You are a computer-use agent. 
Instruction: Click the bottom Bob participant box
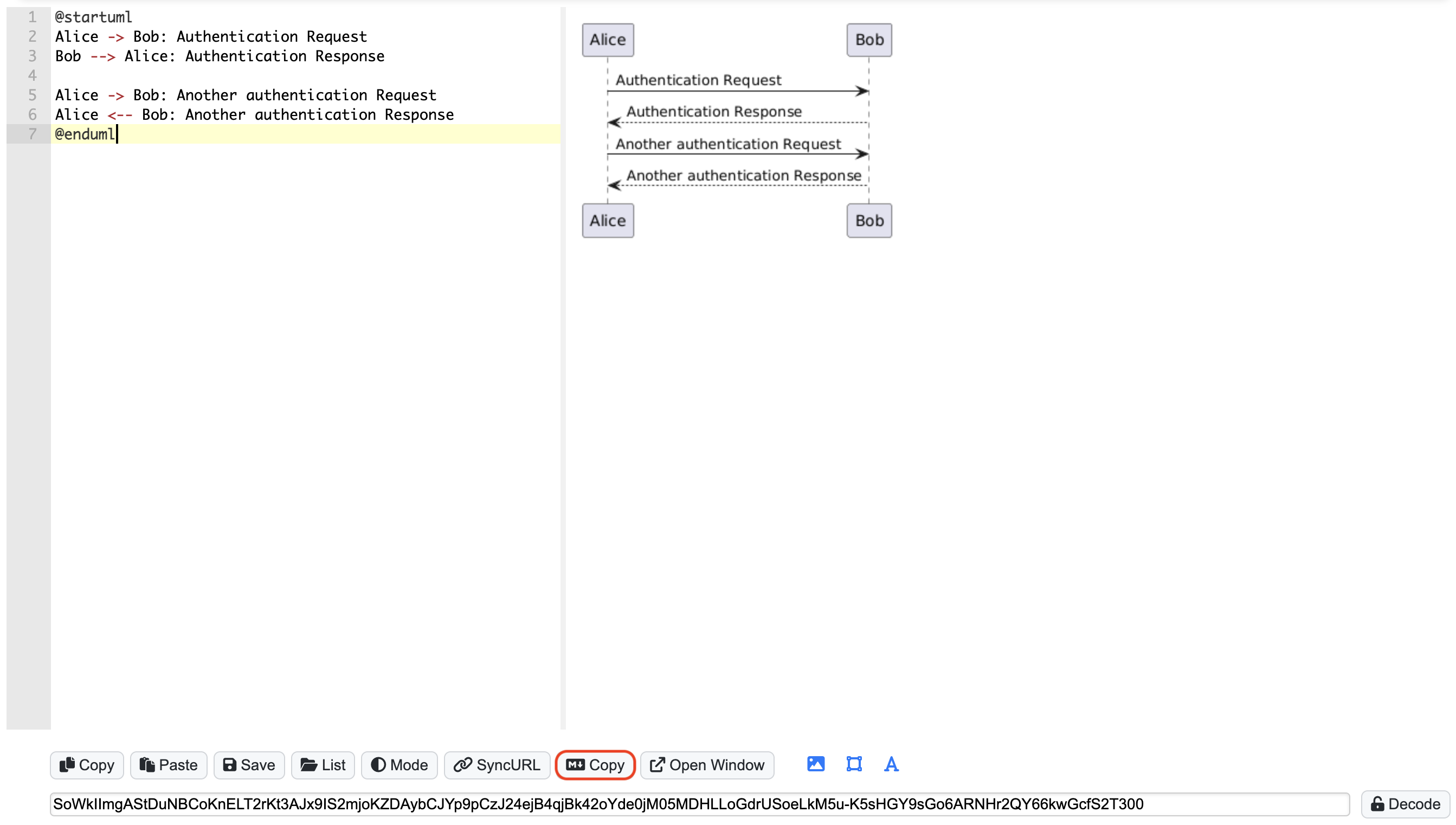(x=868, y=221)
